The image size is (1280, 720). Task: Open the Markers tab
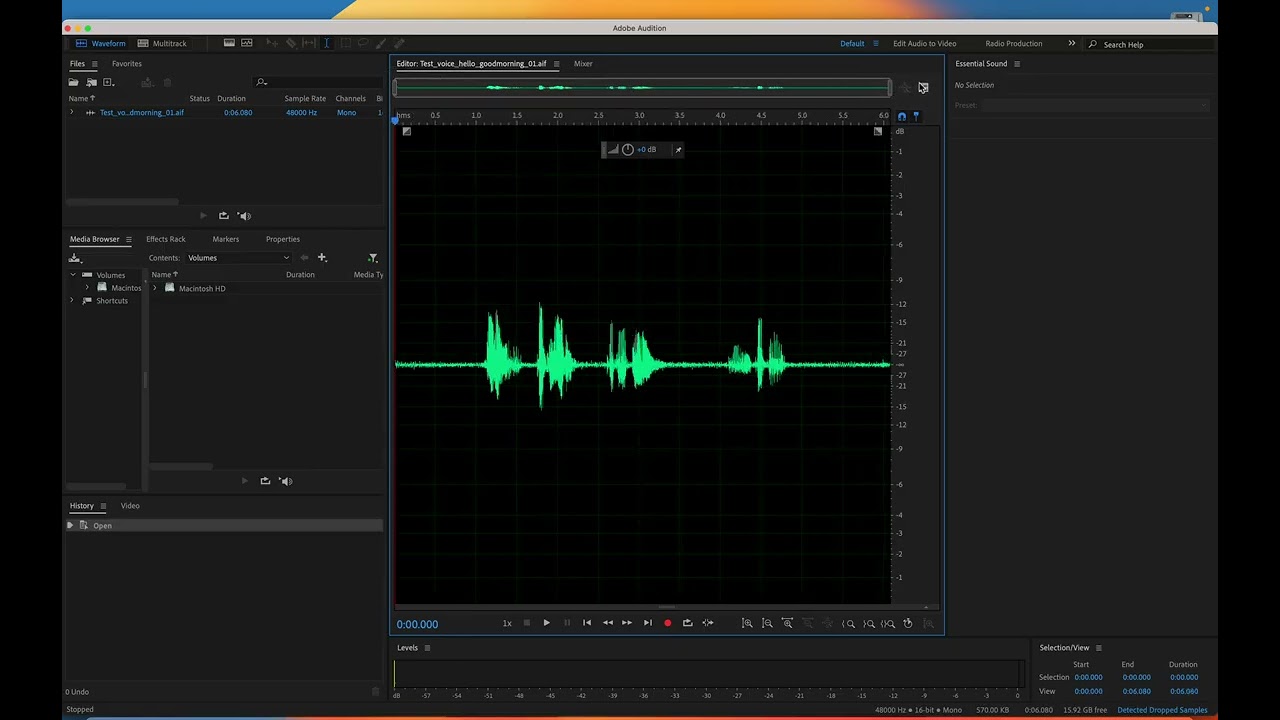tap(226, 239)
